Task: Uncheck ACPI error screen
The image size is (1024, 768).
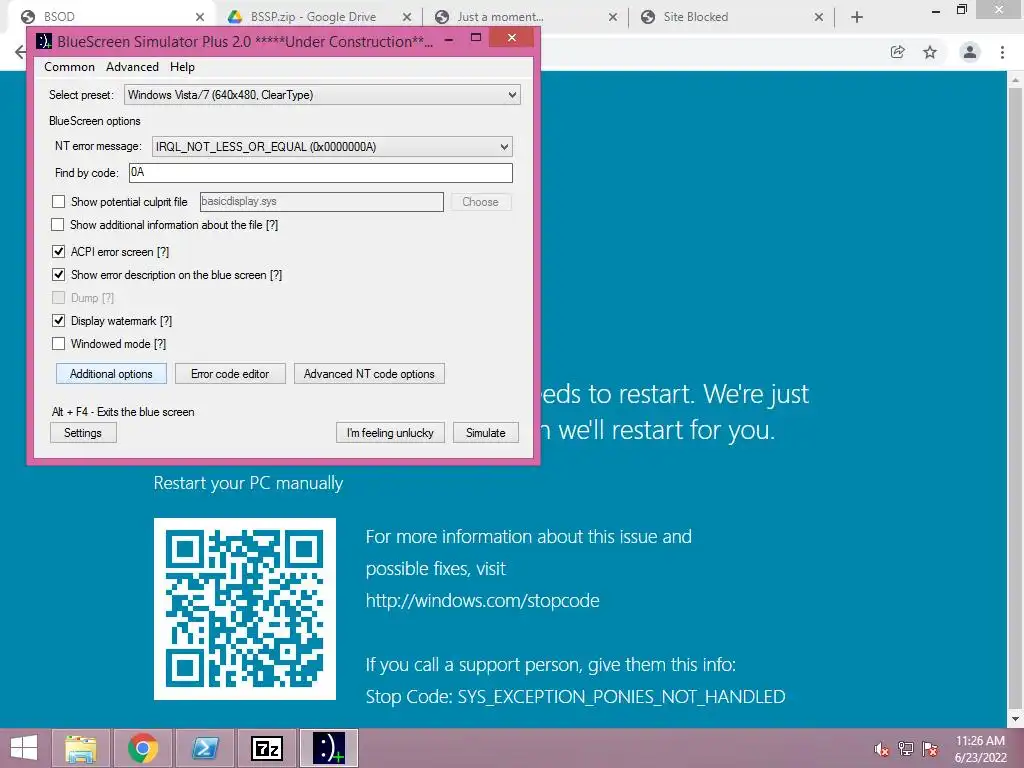Action: [59, 251]
